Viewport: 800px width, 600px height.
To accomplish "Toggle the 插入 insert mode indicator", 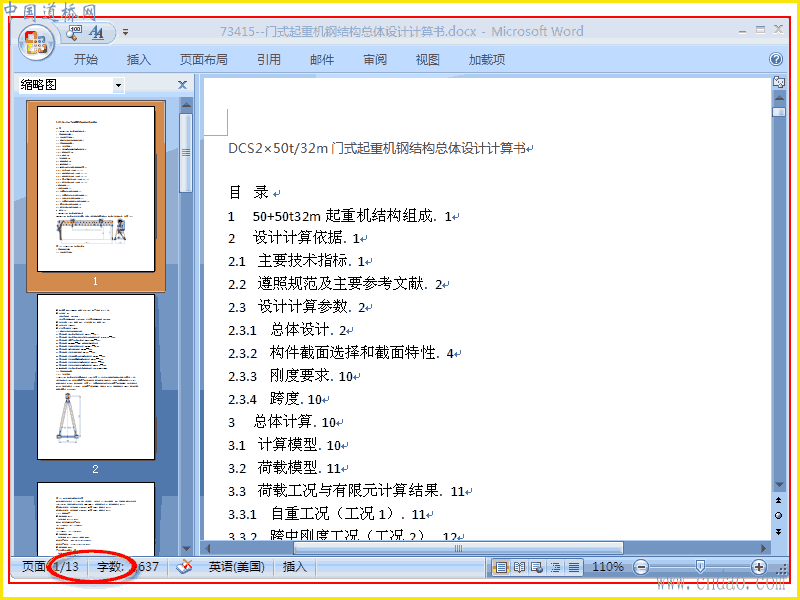I will coord(295,567).
